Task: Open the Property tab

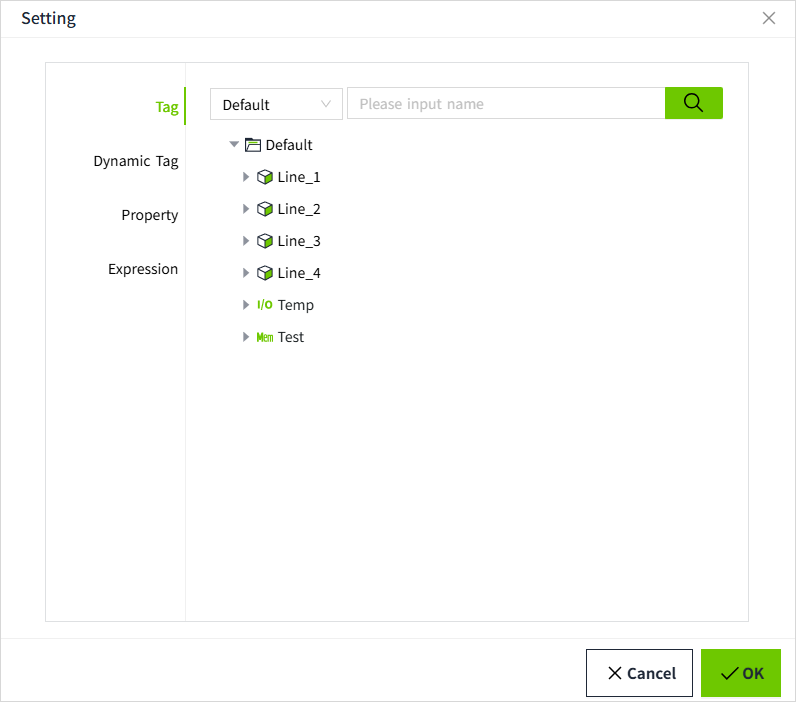Action: pos(150,215)
